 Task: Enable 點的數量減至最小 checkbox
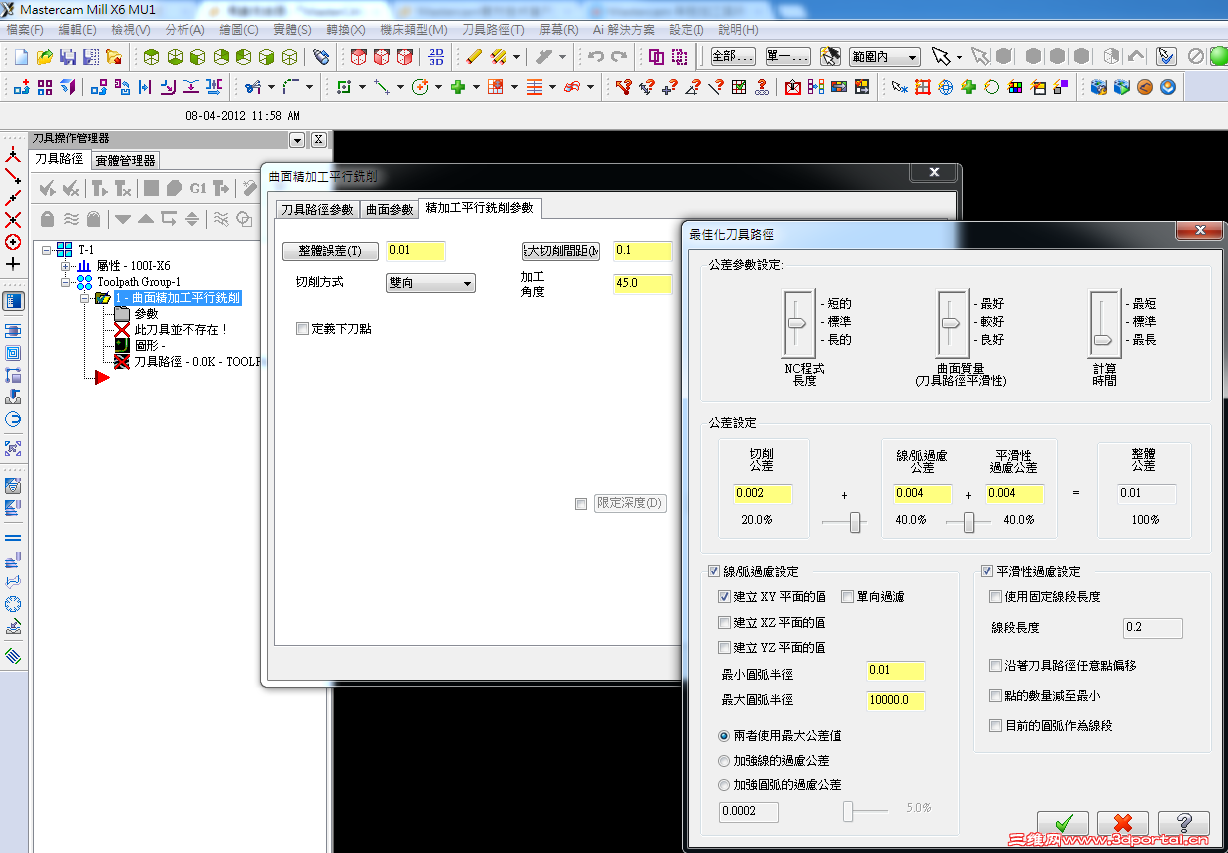pyautogui.click(x=995, y=695)
